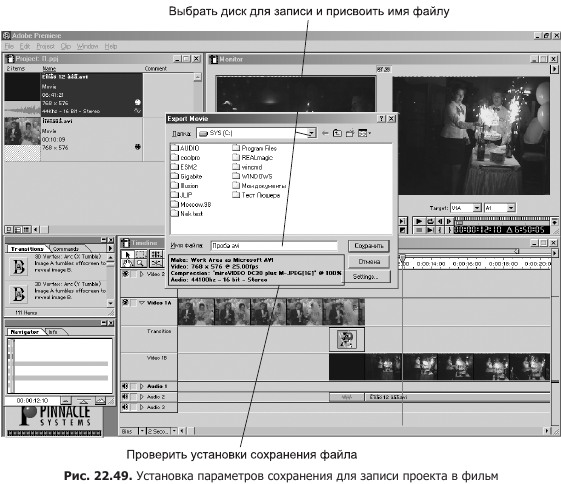Screen dimensions: 561x484
Task: Collapse the Video 1A track triangle
Action: click(x=142, y=303)
